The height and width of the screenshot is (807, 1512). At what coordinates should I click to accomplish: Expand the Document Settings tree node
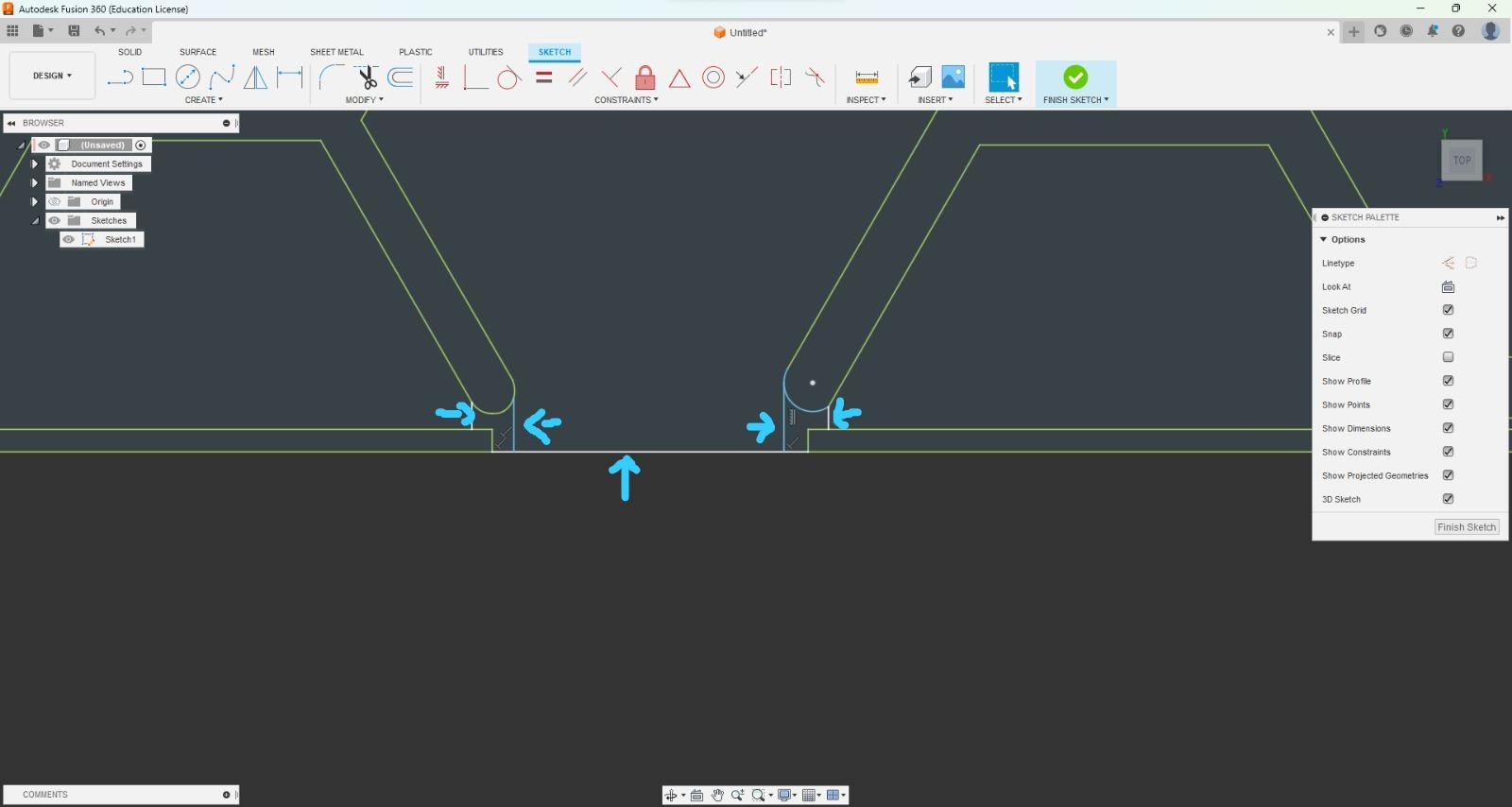pos(35,164)
